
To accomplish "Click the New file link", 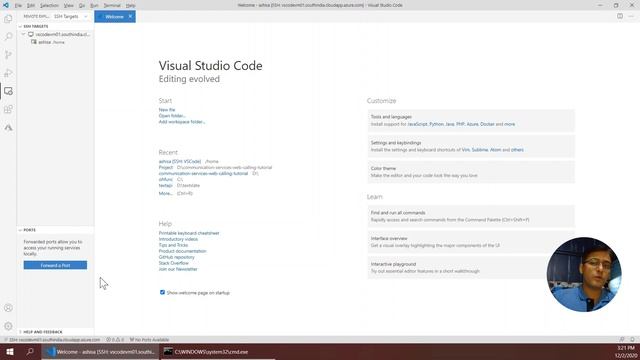I will [x=167, y=110].
